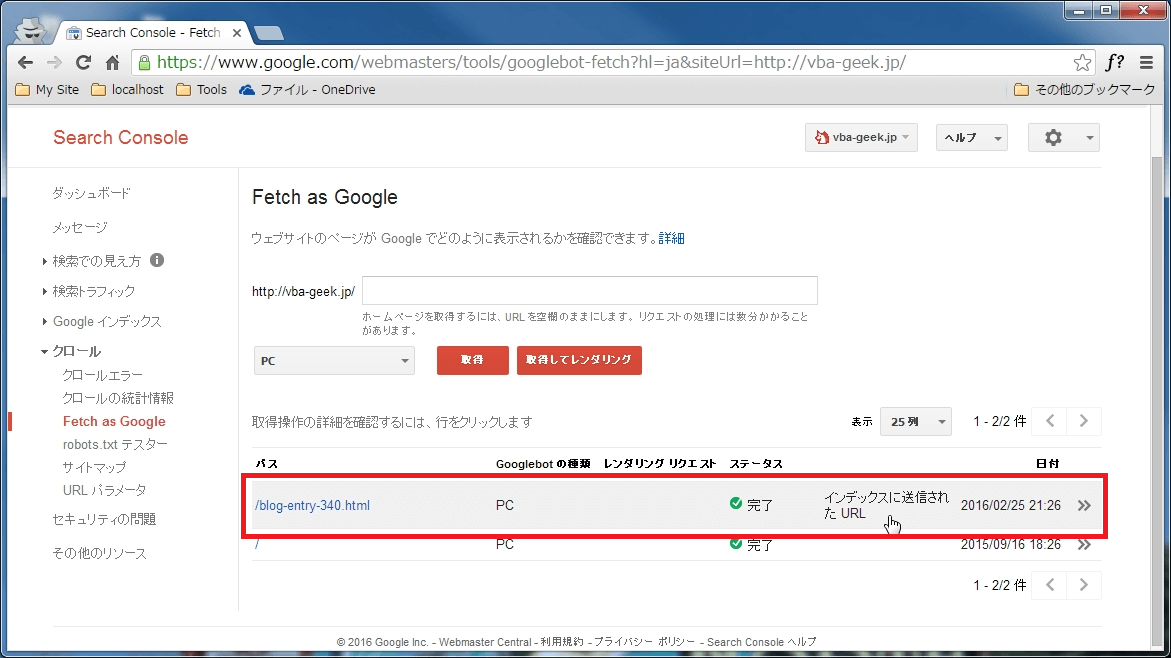The width and height of the screenshot is (1171, 658).
Task: Open the vba-geek.jp property selector
Action: [x=860, y=137]
